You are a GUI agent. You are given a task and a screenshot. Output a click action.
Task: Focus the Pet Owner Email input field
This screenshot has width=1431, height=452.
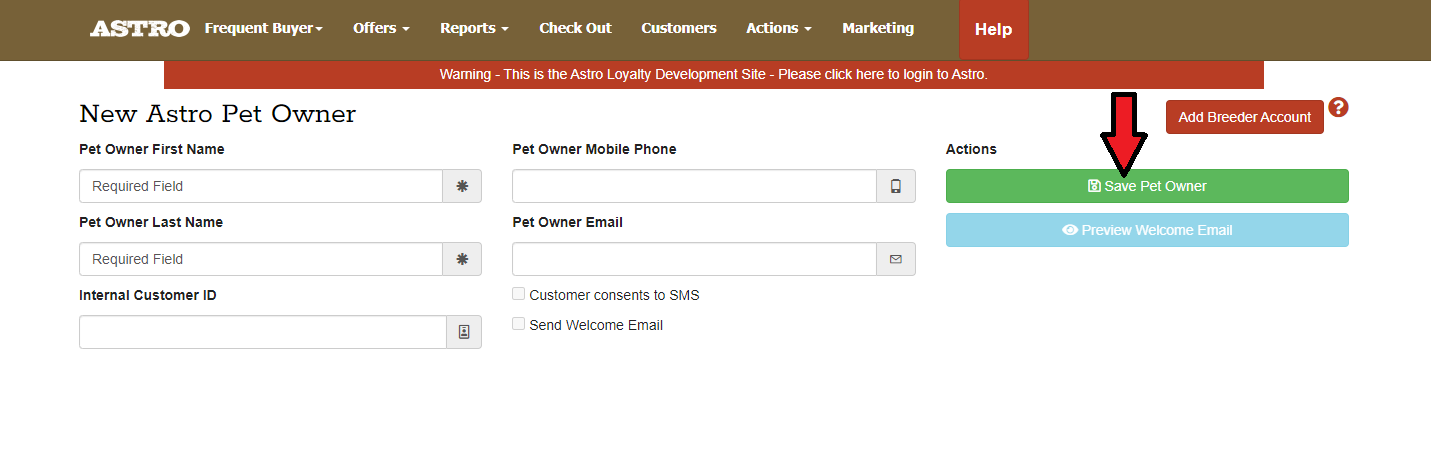click(x=694, y=259)
